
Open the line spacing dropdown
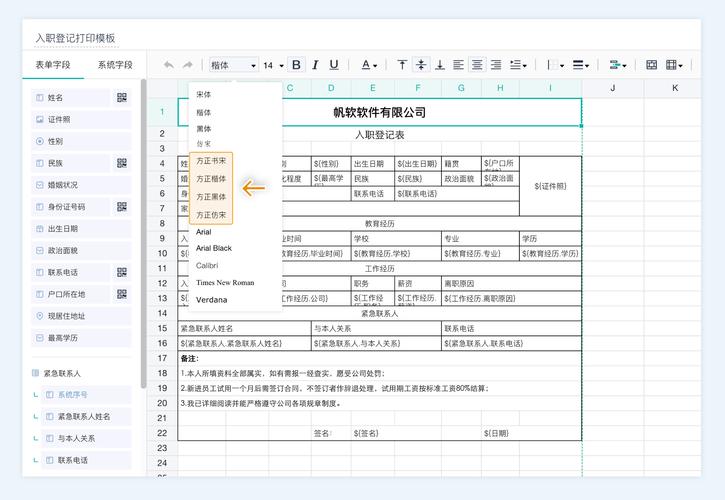518,65
